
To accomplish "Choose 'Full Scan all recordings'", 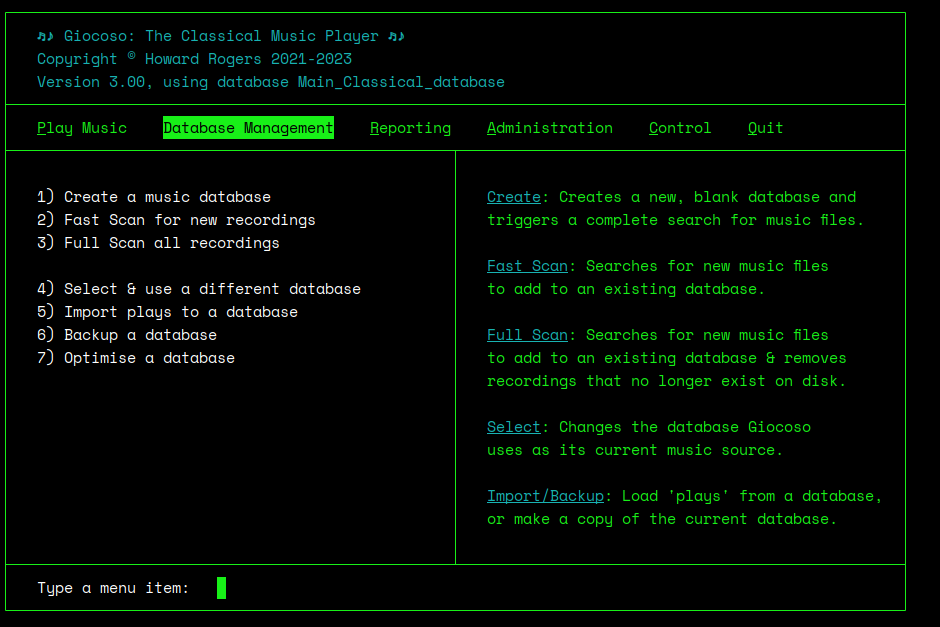I will tap(157, 242).
